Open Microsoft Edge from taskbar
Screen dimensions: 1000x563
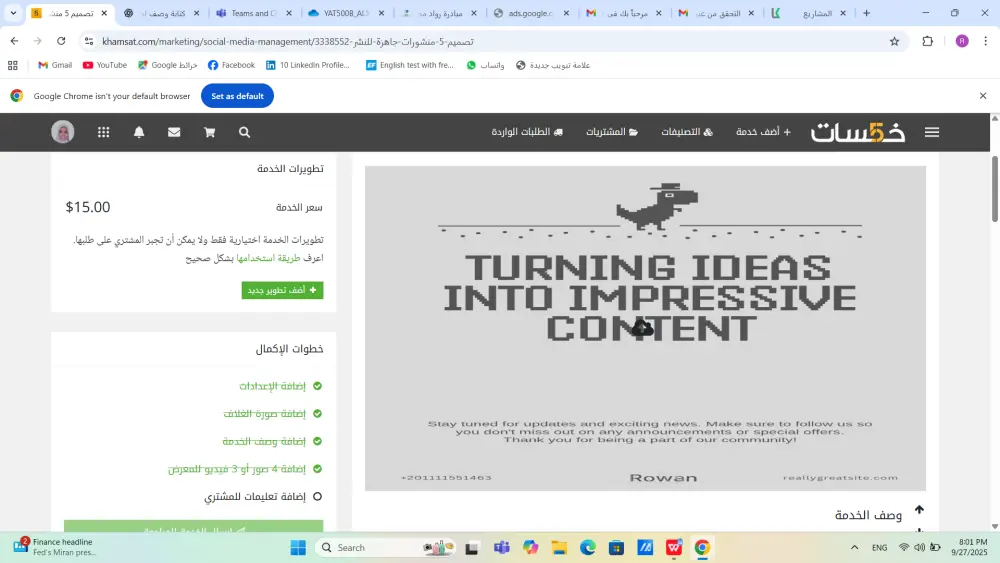coord(588,548)
